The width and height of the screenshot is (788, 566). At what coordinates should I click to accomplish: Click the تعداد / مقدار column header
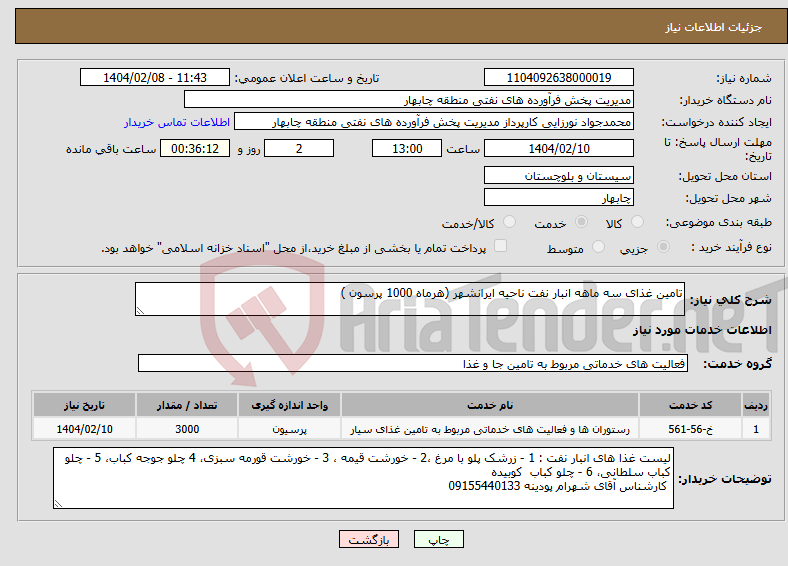click(x=187, y=405)
